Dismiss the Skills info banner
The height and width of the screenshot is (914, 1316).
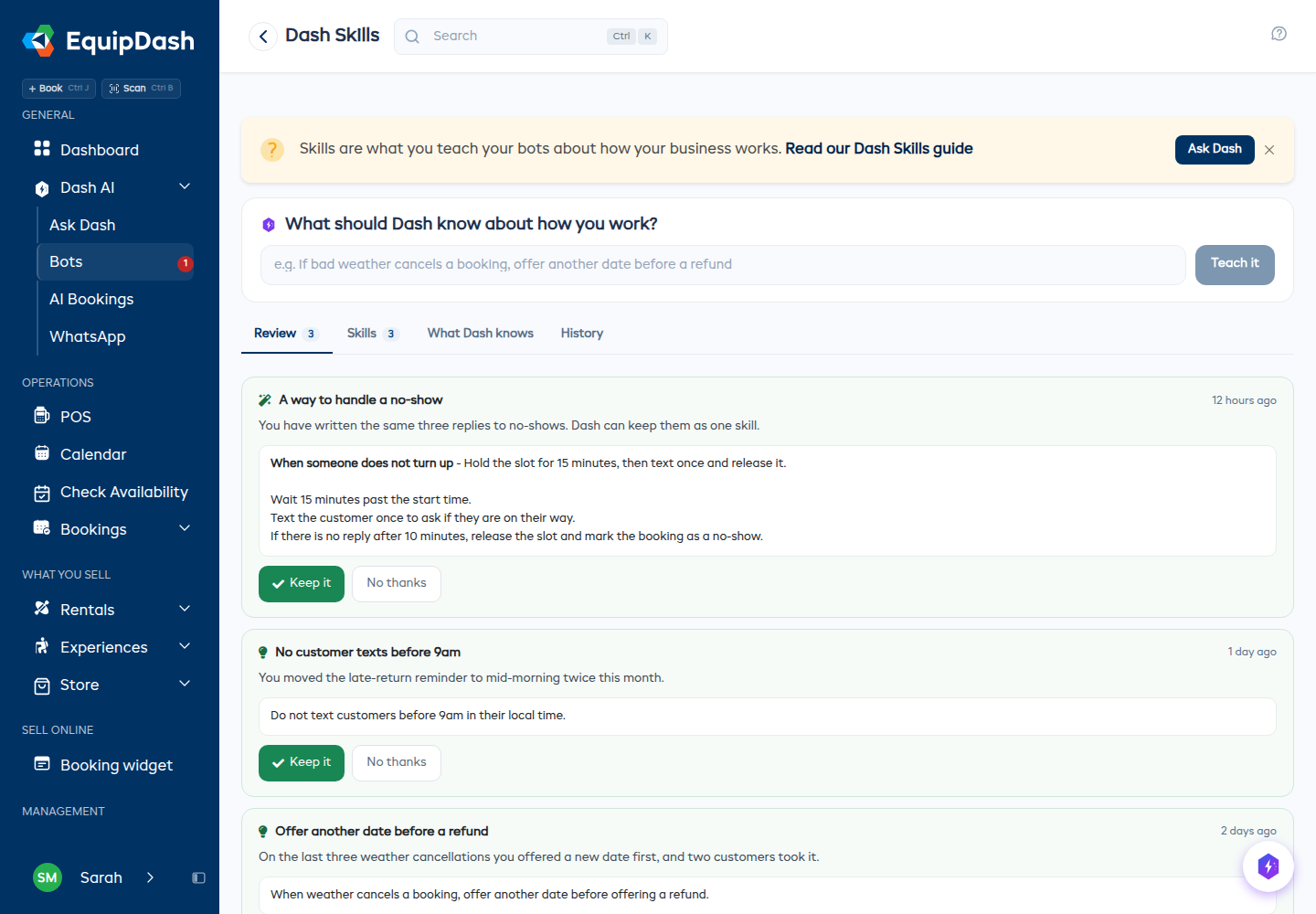coord(1269,150)
